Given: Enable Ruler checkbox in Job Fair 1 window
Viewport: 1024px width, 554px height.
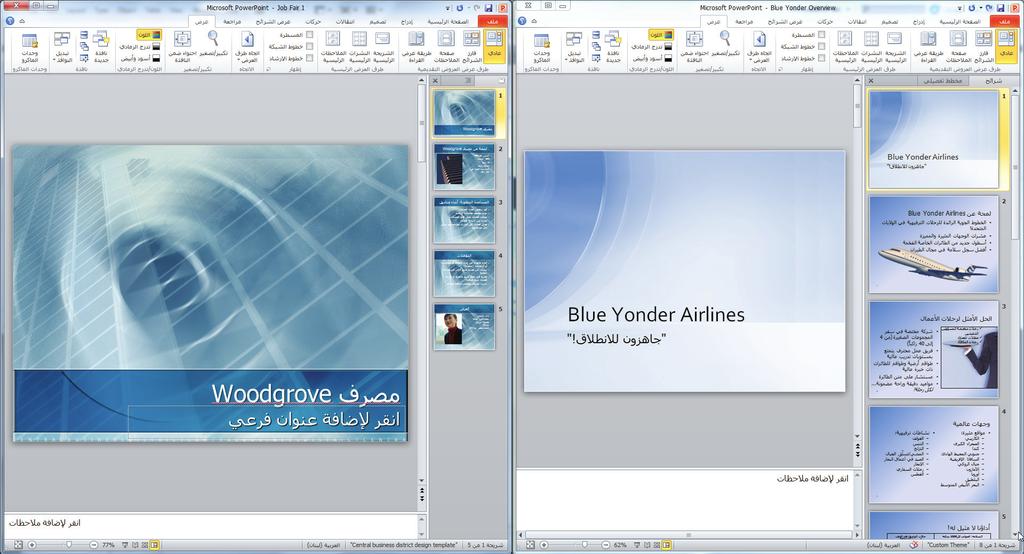Looking at the screenshot, I should (x=310, y=35).
